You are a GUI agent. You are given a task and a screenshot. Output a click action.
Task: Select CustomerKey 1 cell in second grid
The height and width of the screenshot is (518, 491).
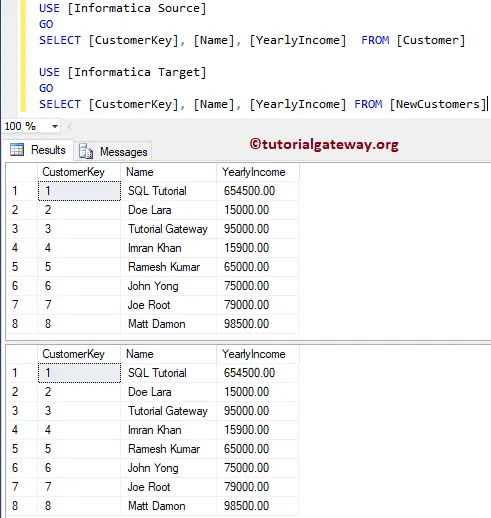pyautogui.click(x=79, y=373)
